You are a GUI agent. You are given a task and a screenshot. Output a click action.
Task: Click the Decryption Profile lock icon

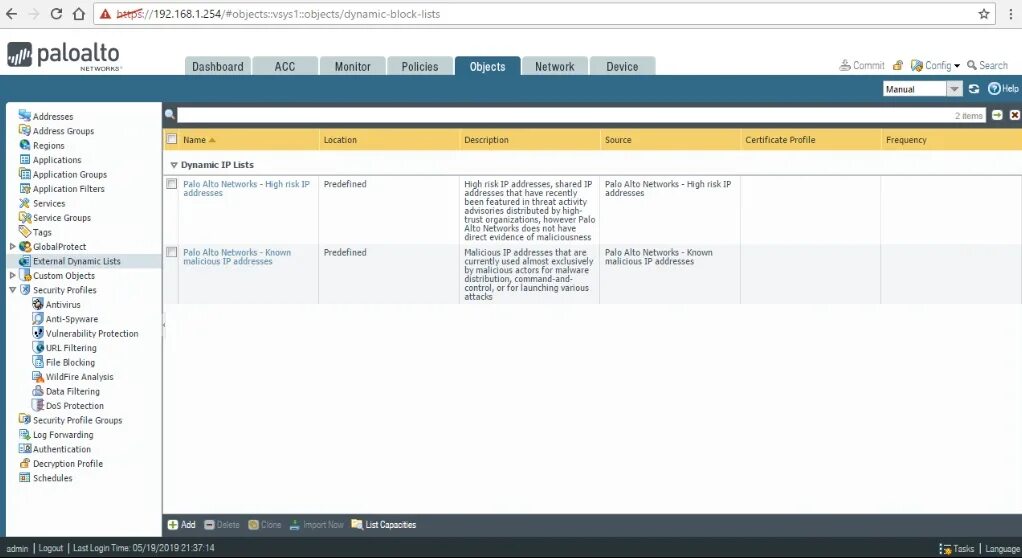click(x=25, y=463)
